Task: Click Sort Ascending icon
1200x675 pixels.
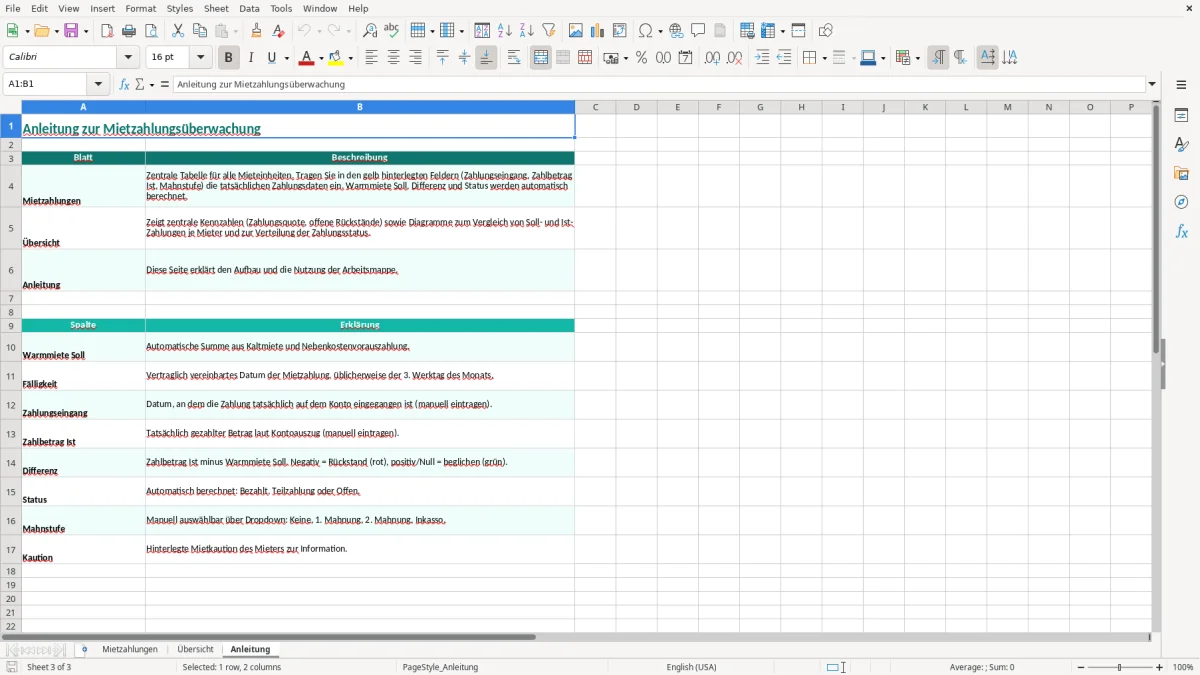Action: [505, 31]
